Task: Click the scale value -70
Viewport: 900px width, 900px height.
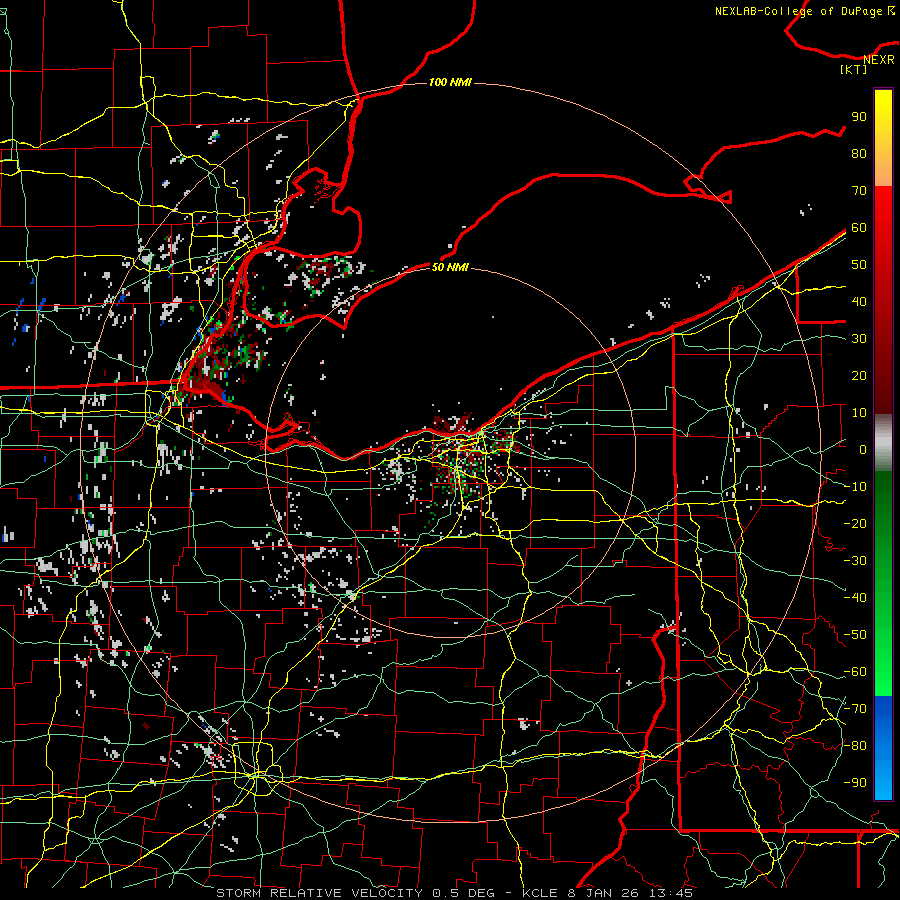Action: coord(855,709)
